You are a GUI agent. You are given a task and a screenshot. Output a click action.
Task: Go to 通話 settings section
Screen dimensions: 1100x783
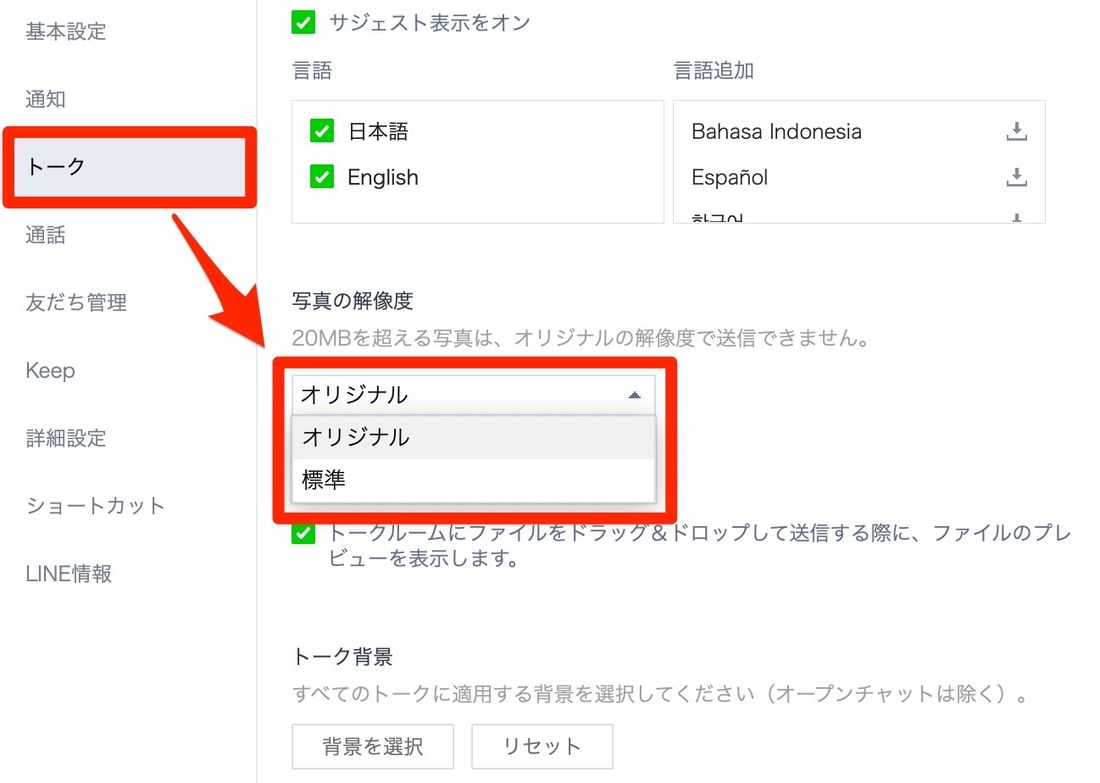(46, 235)
